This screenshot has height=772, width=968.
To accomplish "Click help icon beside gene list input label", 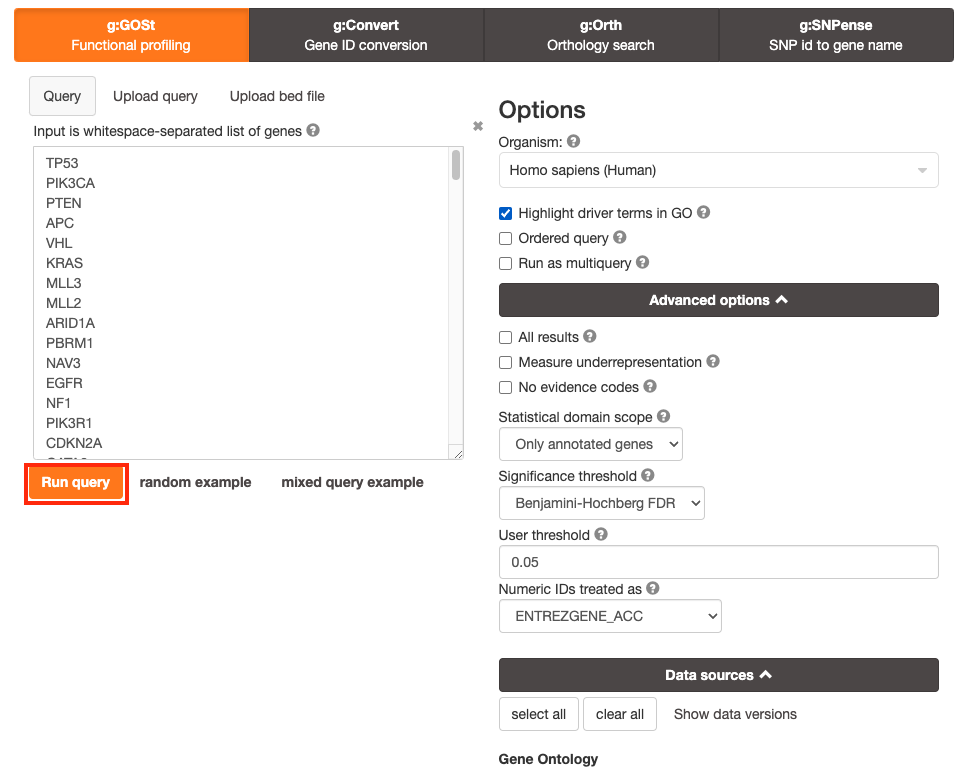I will point(313,131).
